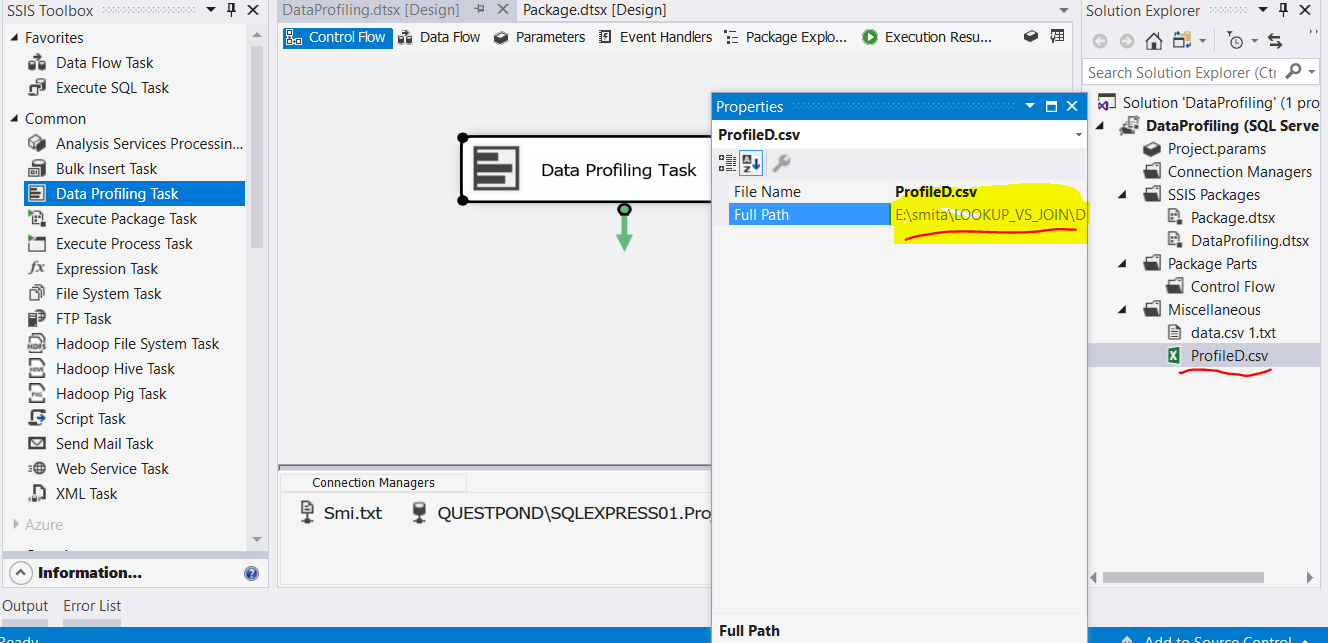Image resolution: width=1328 pixels, height=643 pixels.
Task: Switch to Package.dtsx design document
Action: (595, 10)
